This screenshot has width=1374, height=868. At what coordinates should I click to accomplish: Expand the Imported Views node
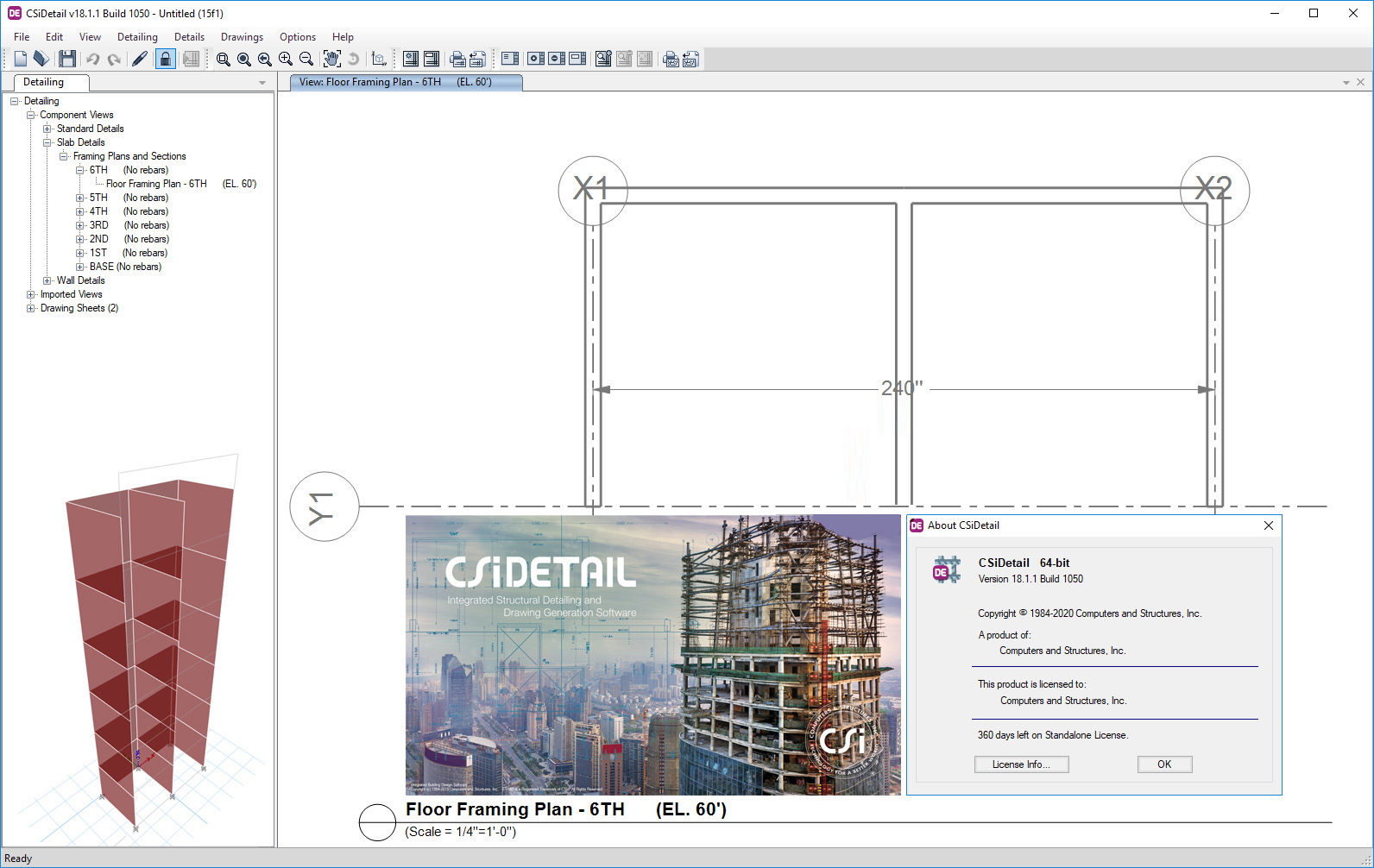click(x=31, y=294)
